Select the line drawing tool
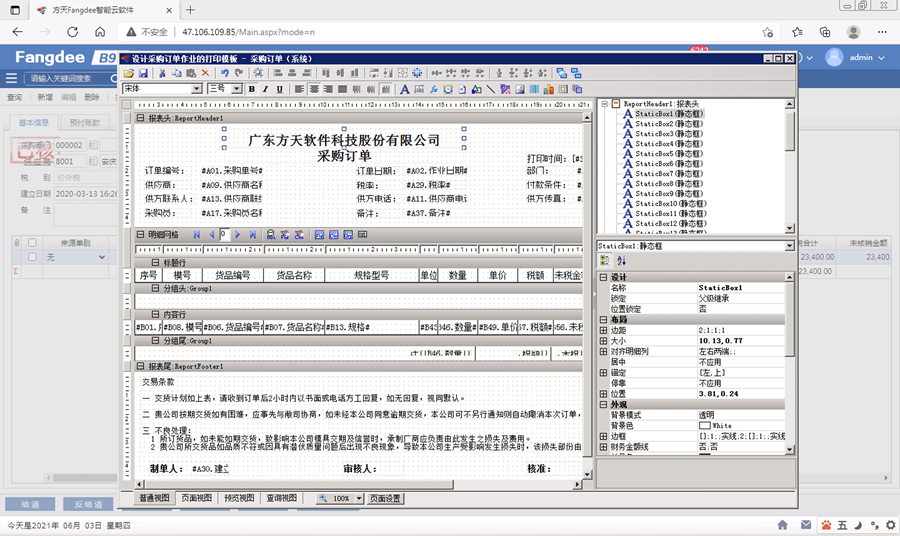Screen dimensions: 900x536 coord(491,89)
